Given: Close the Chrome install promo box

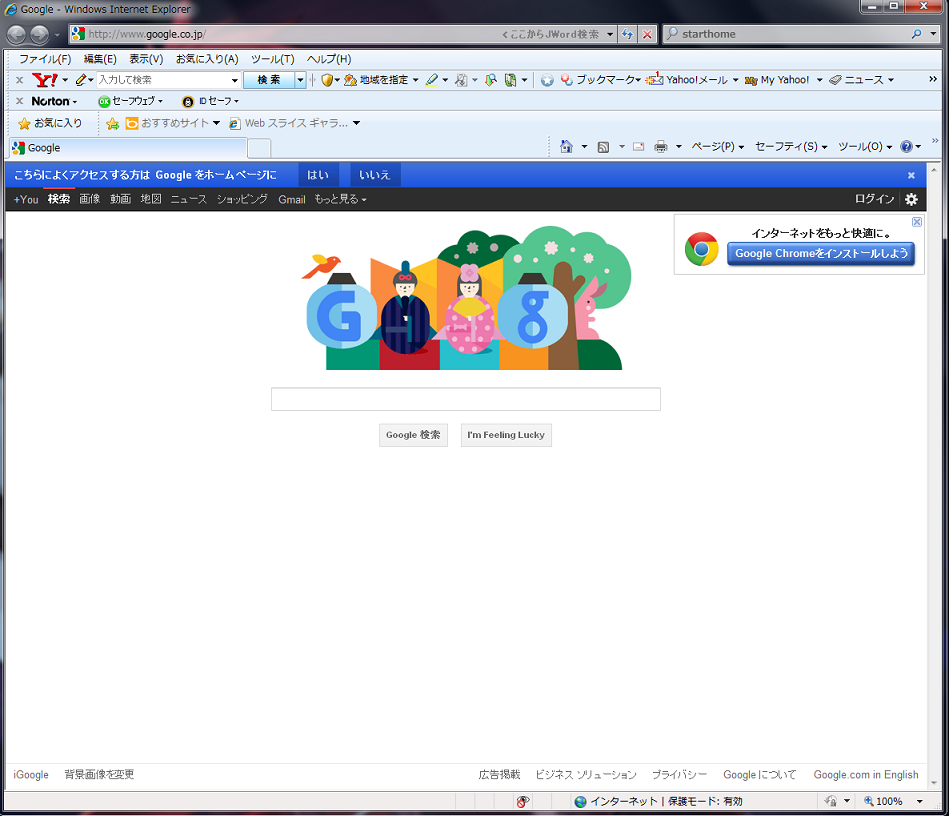Looking at the screenshot, I should coord(917,222).
